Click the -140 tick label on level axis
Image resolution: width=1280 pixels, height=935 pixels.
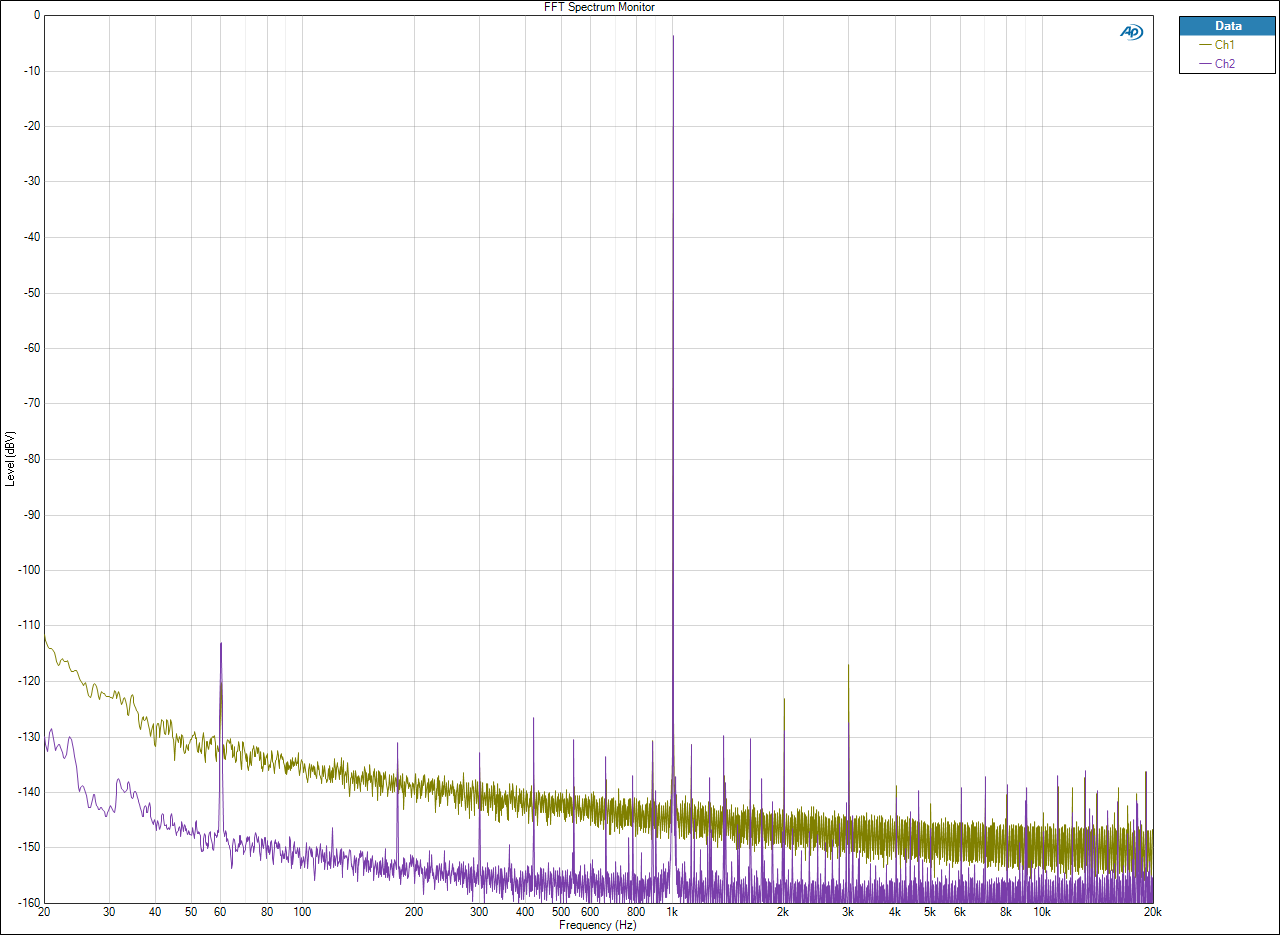29,792
